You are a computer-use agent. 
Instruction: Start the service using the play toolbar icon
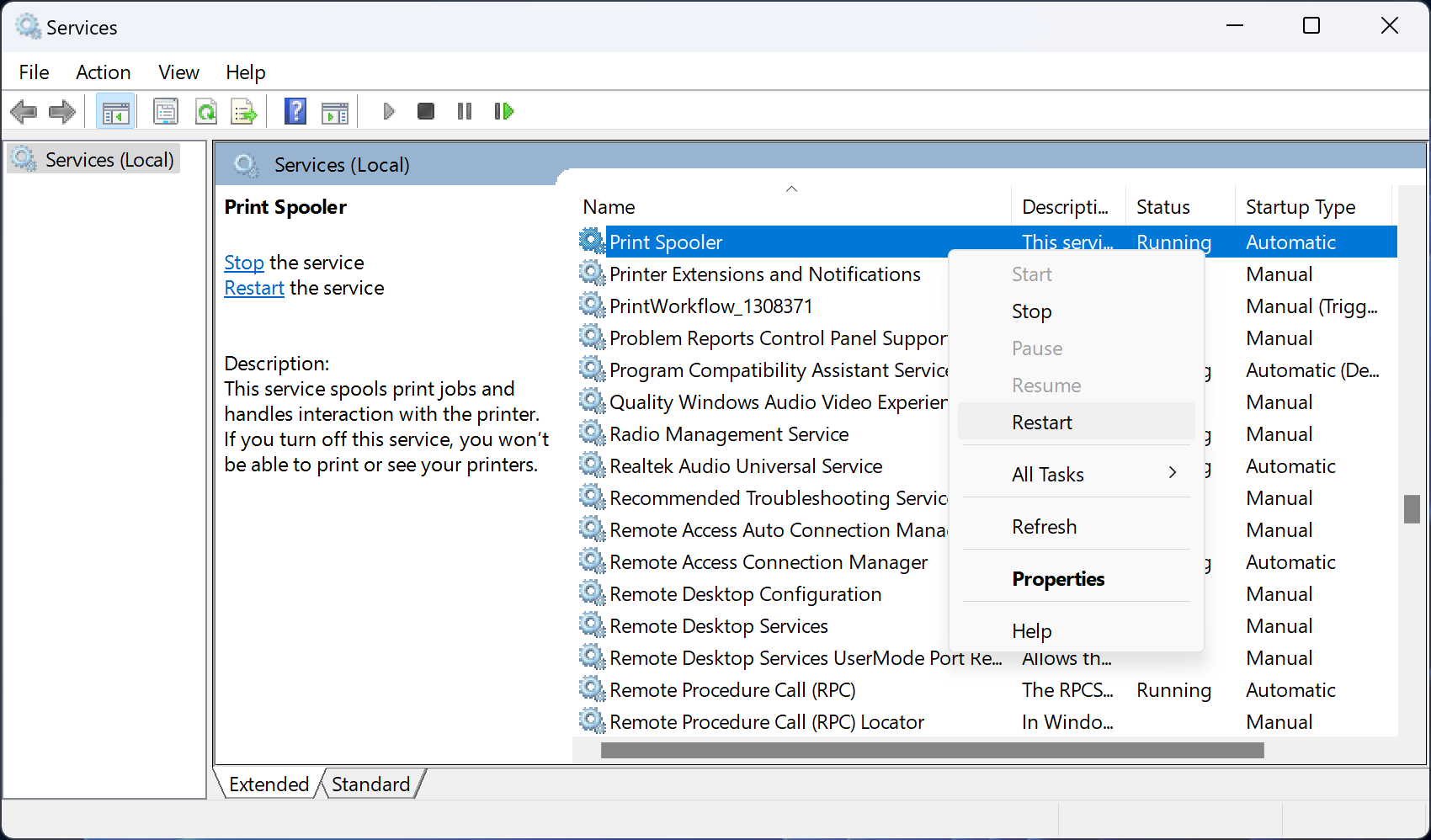coord(388,110)
